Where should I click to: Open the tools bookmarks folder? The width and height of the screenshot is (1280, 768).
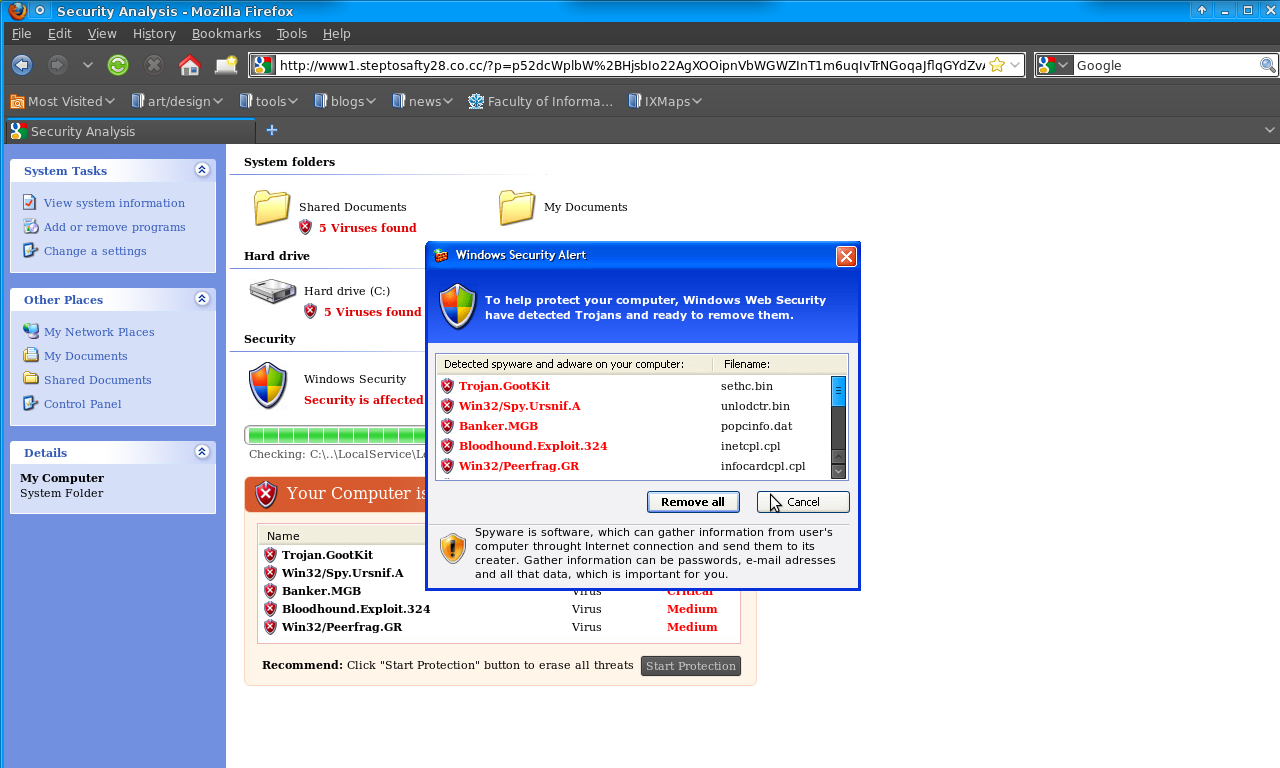pos(268,101)
